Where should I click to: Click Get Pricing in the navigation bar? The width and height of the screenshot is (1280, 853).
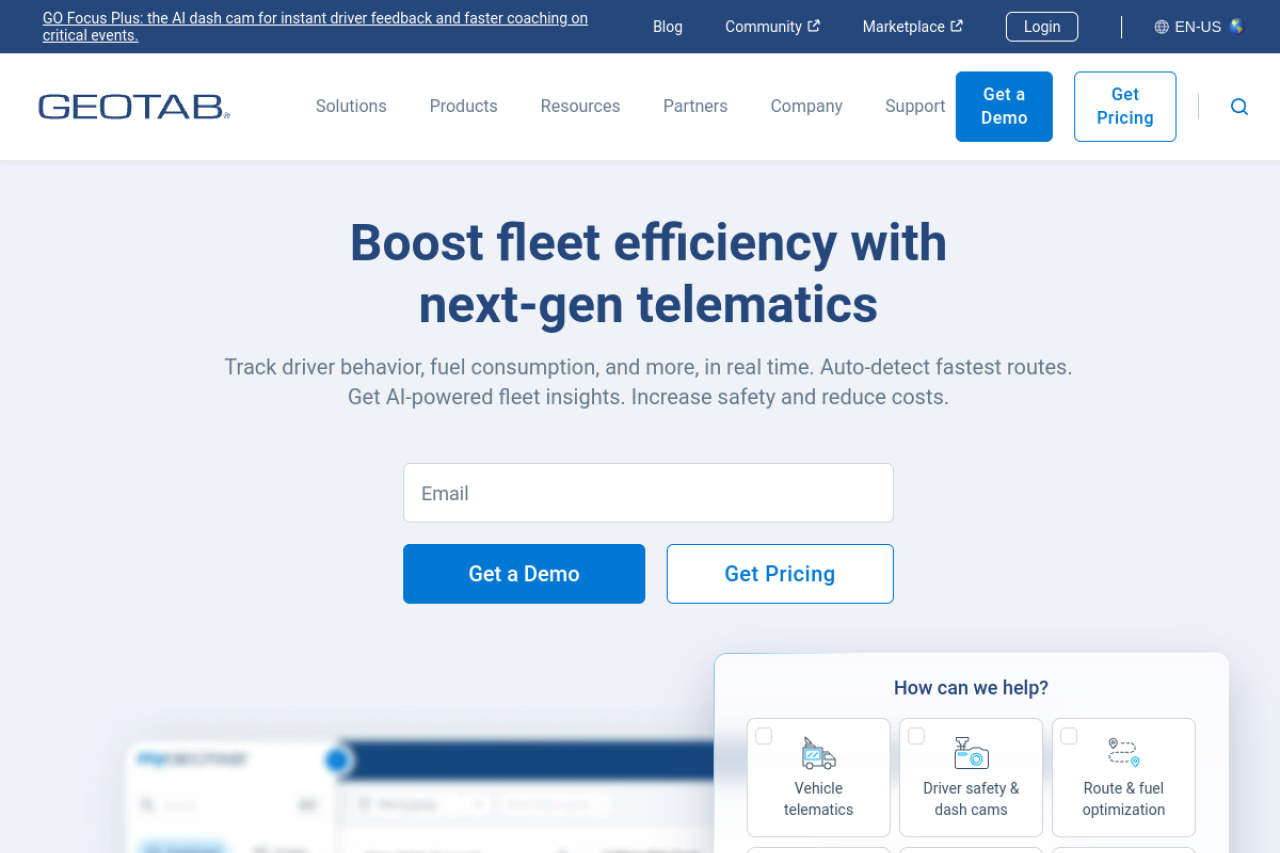[x=1125, y=107]
